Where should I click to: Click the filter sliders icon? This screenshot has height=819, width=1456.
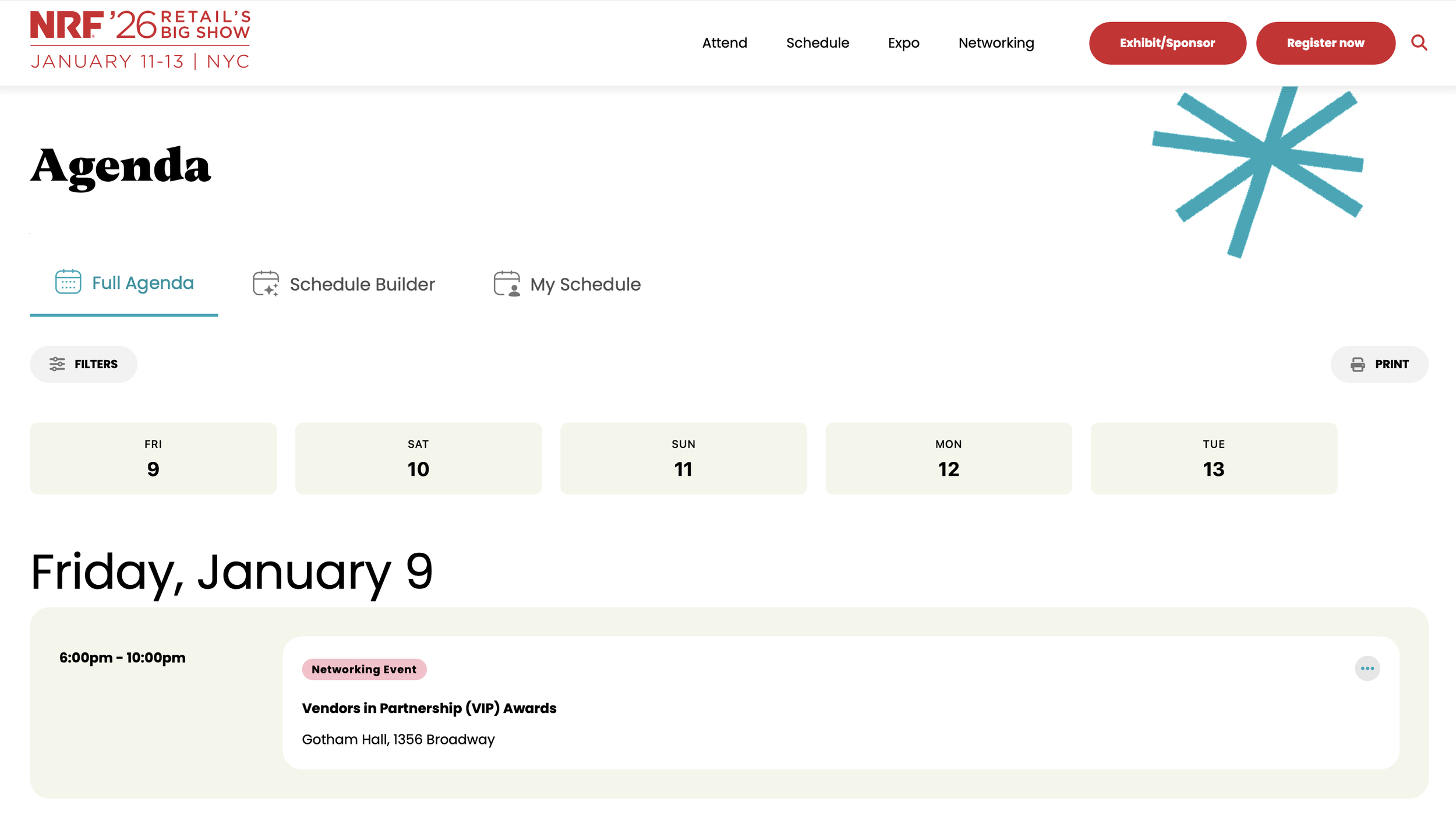pyautogui.click(x=57, y=364)
